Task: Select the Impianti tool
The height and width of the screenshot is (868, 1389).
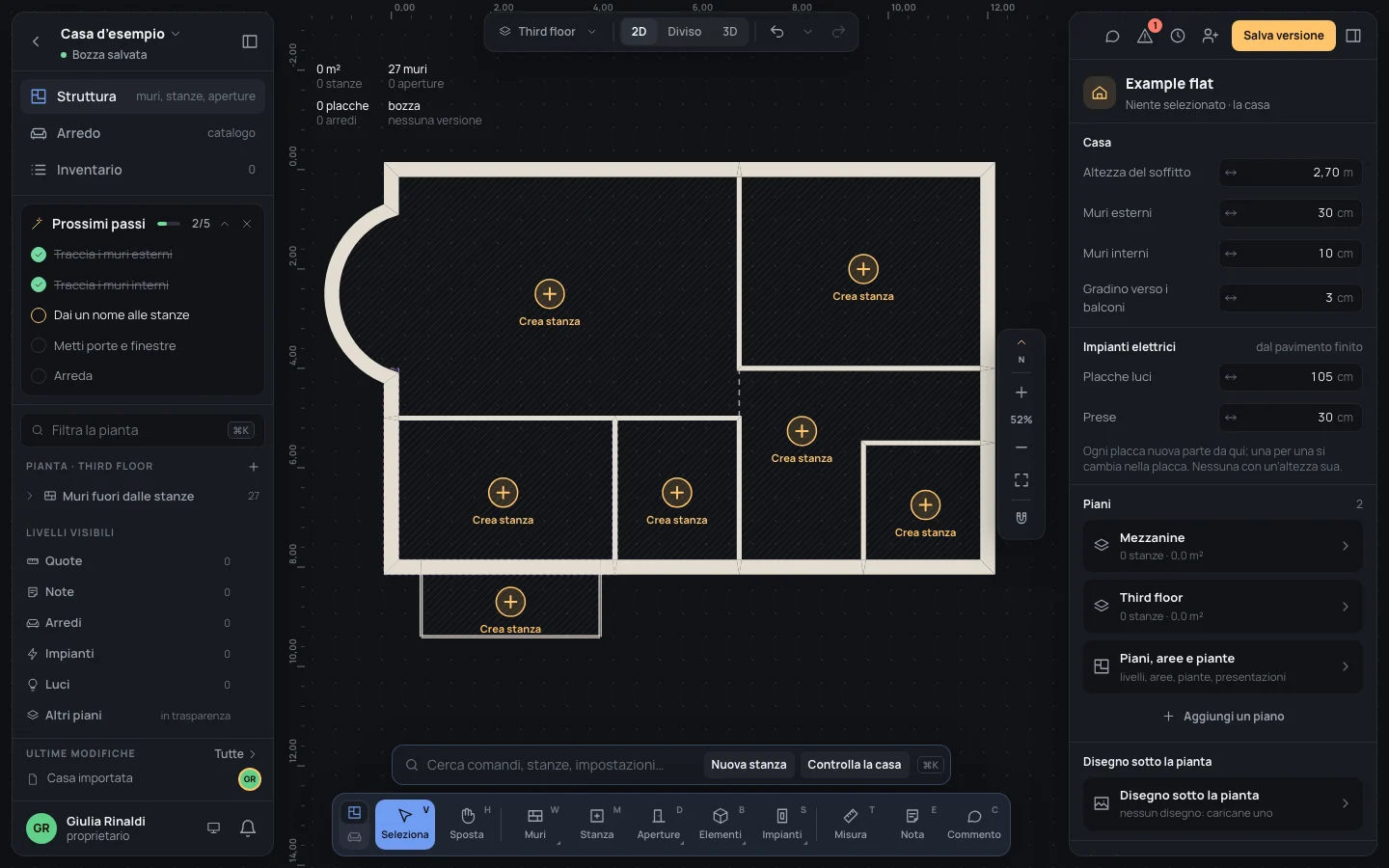Action: (x=782, y=825)
